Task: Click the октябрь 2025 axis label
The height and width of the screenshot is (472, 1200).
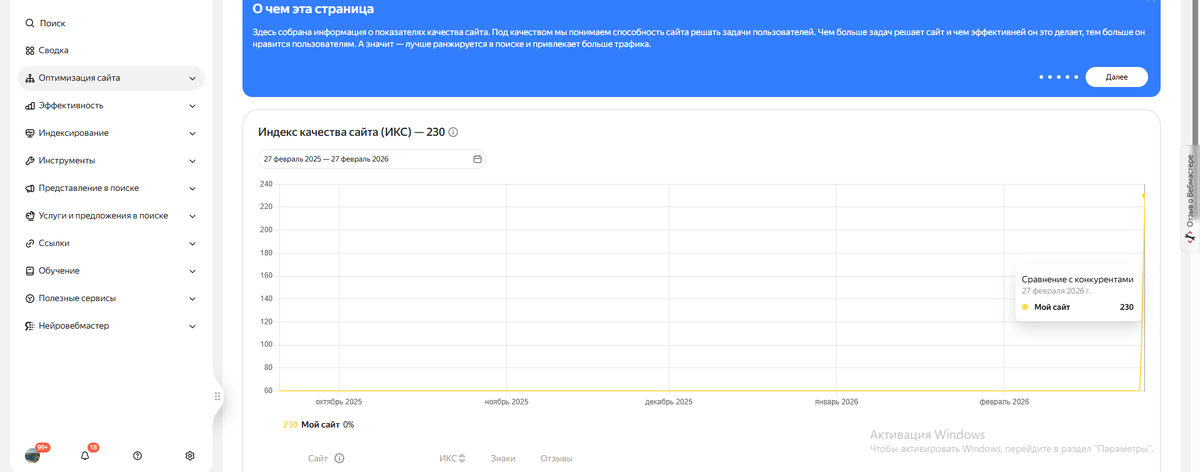Action: tap(339, 402)
